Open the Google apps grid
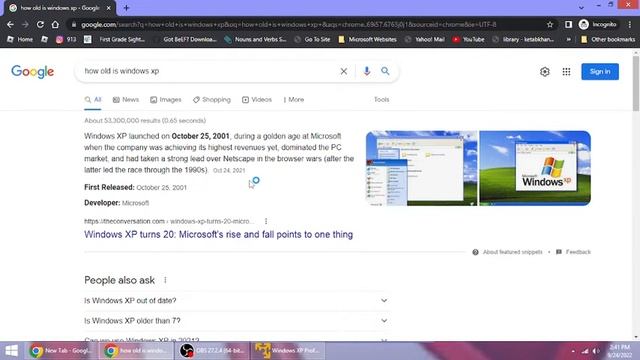The image size is (640, 360). click(x=566, y=72)
